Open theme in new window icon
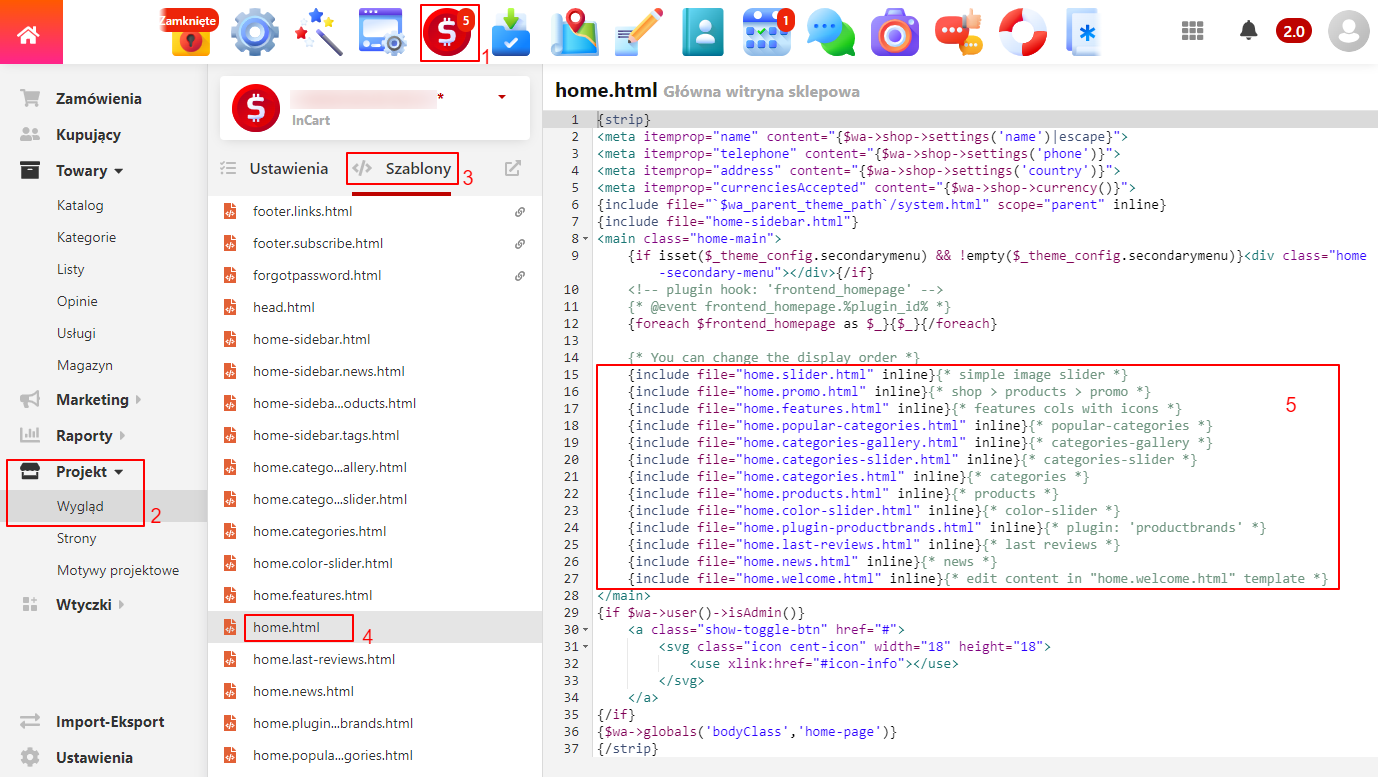 tap(513, 168)
